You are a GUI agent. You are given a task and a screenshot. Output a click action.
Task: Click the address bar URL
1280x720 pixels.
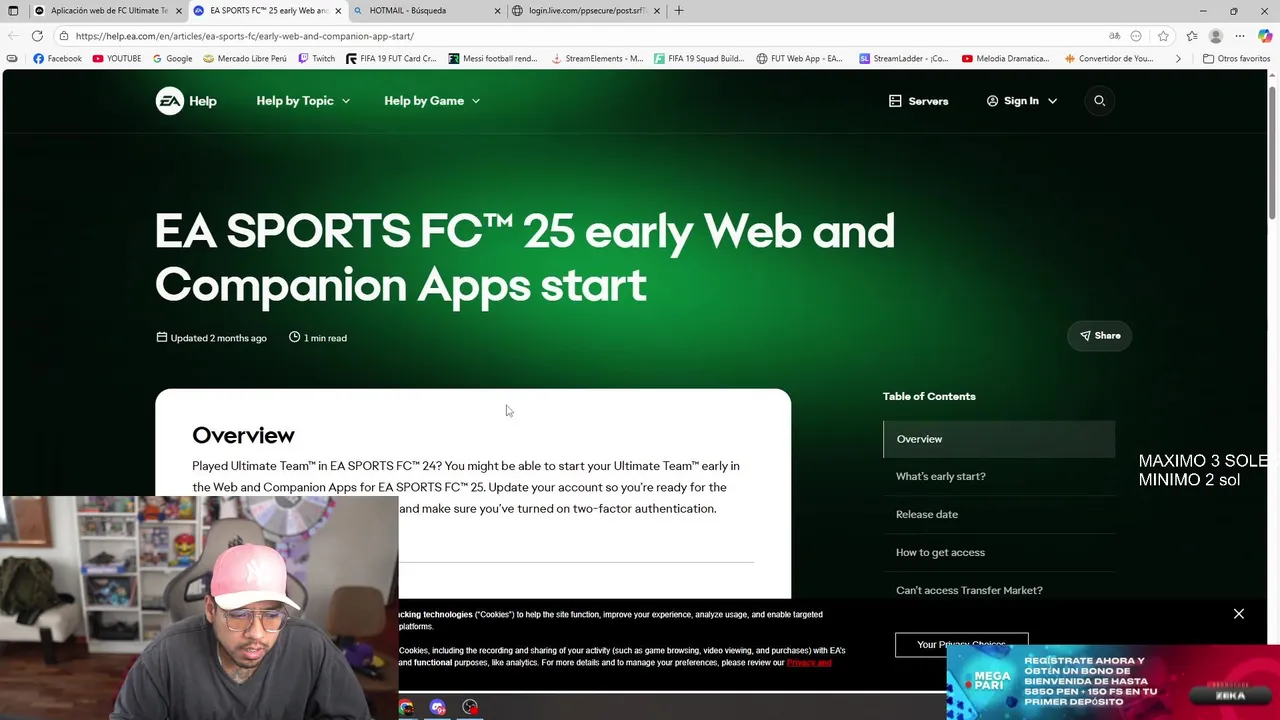(x=245, y=36)
